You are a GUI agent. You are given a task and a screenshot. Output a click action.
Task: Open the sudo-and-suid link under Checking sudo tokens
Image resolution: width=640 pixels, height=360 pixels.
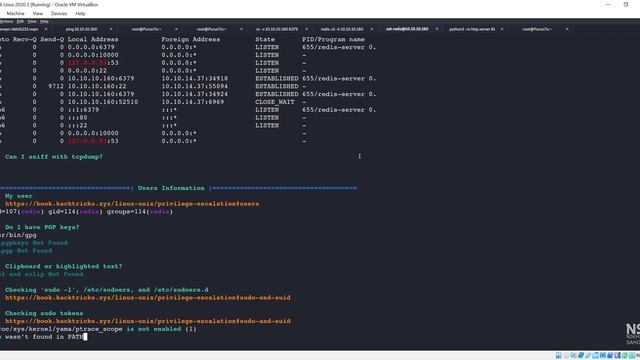point(148,321)
